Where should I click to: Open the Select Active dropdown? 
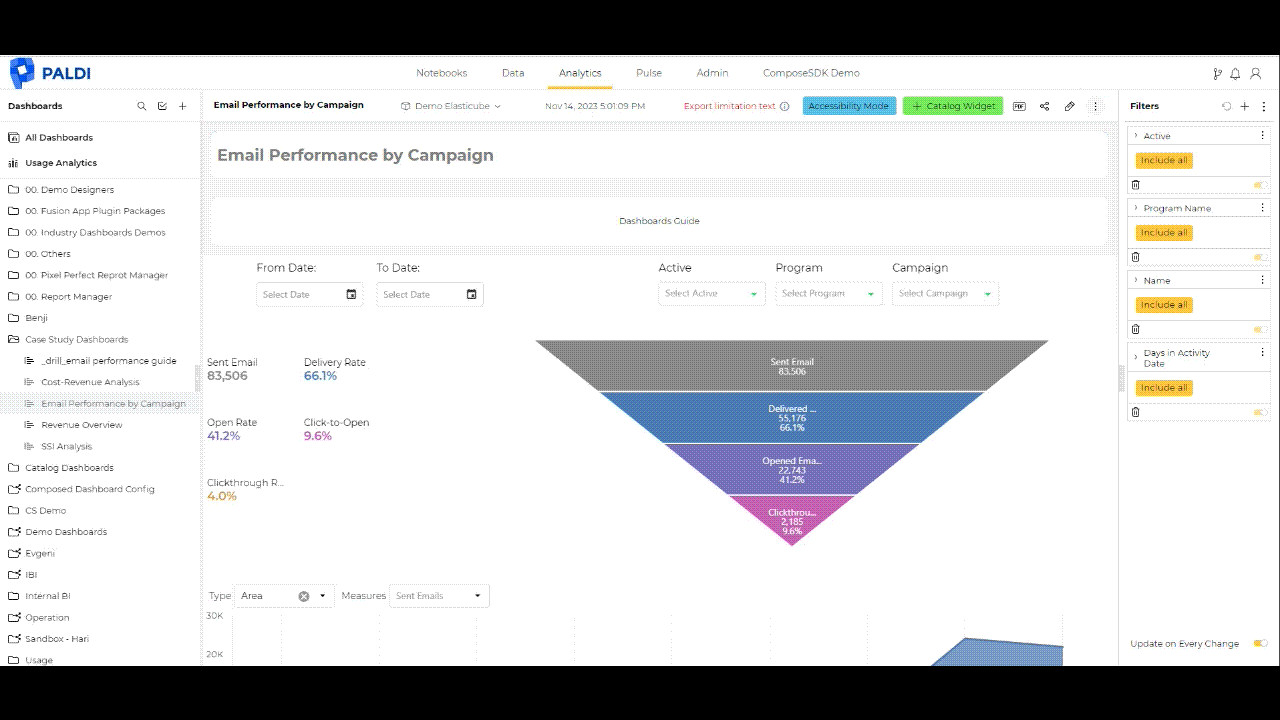point(712,294)
